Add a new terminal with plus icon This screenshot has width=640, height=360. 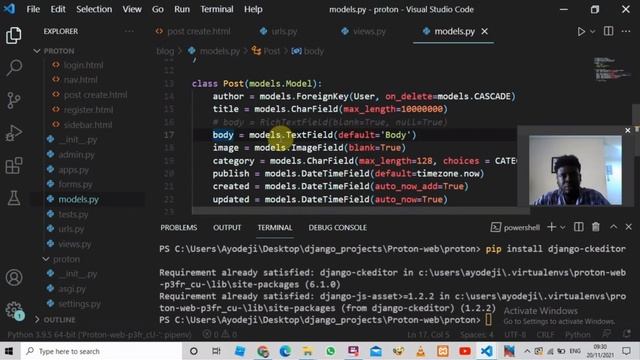click(x=551, y=227)
